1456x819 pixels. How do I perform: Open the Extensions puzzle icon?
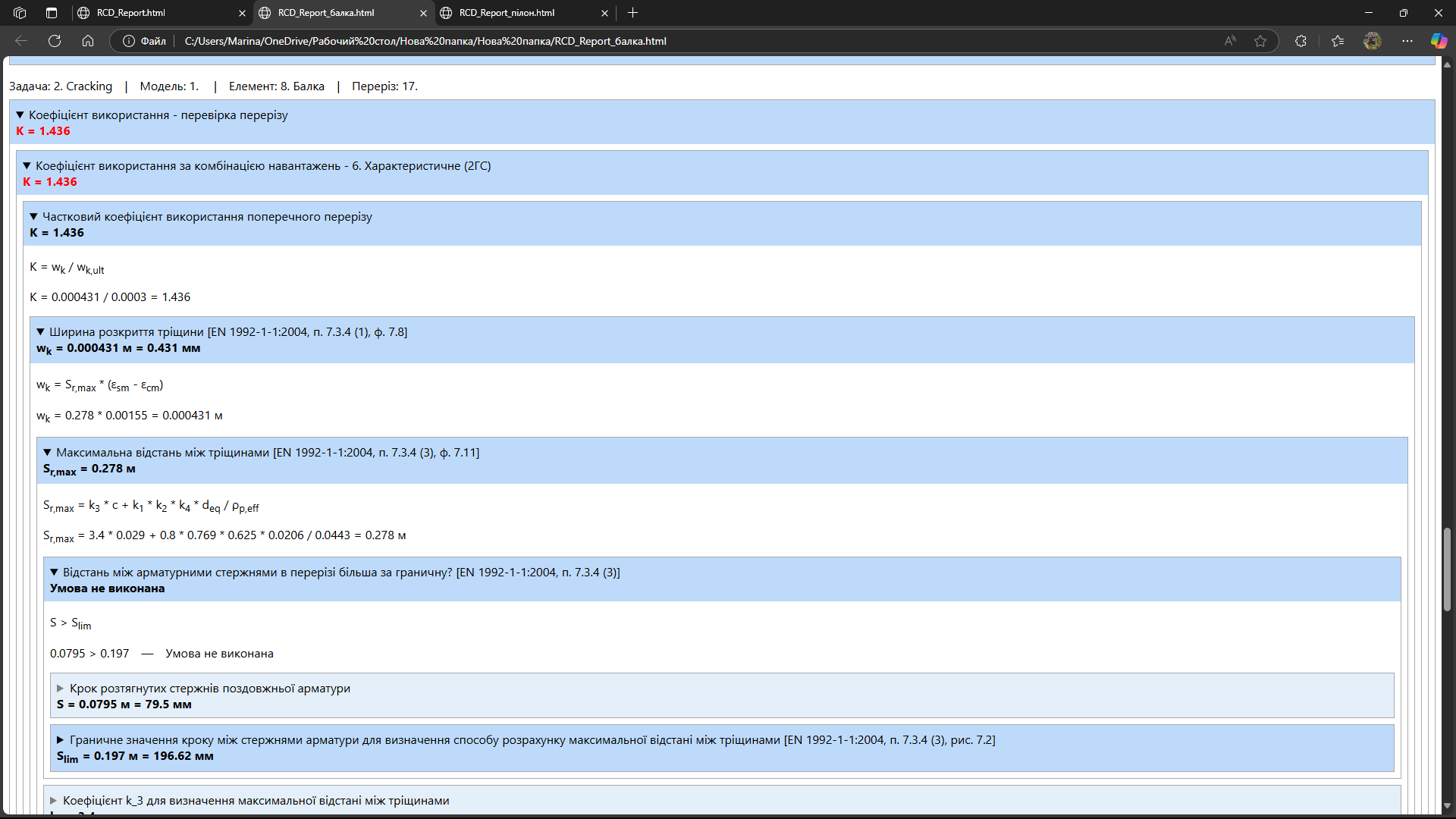(1301, 41)
